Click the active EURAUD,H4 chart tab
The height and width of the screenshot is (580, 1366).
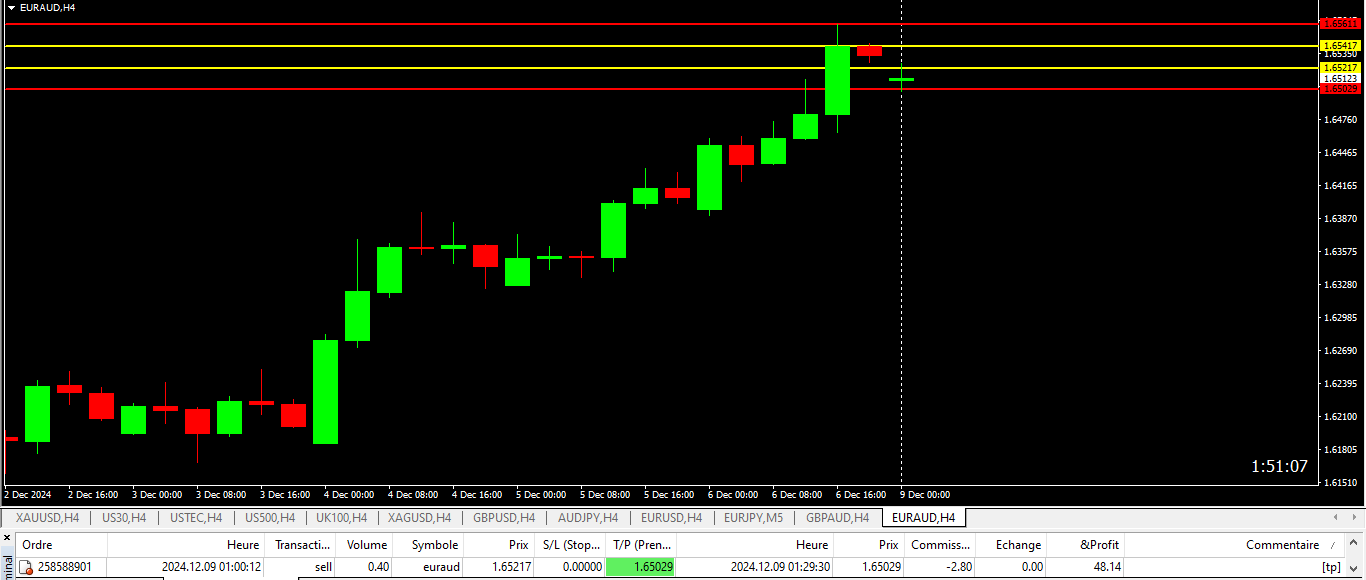[x=923, y=518]
